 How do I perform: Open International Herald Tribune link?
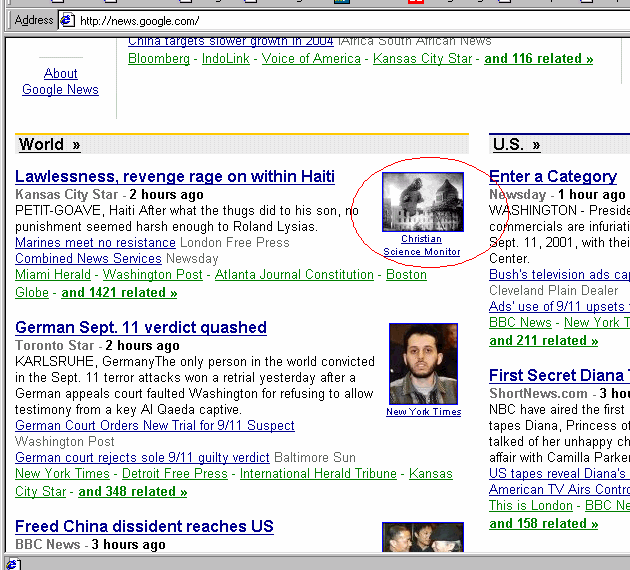318,474
